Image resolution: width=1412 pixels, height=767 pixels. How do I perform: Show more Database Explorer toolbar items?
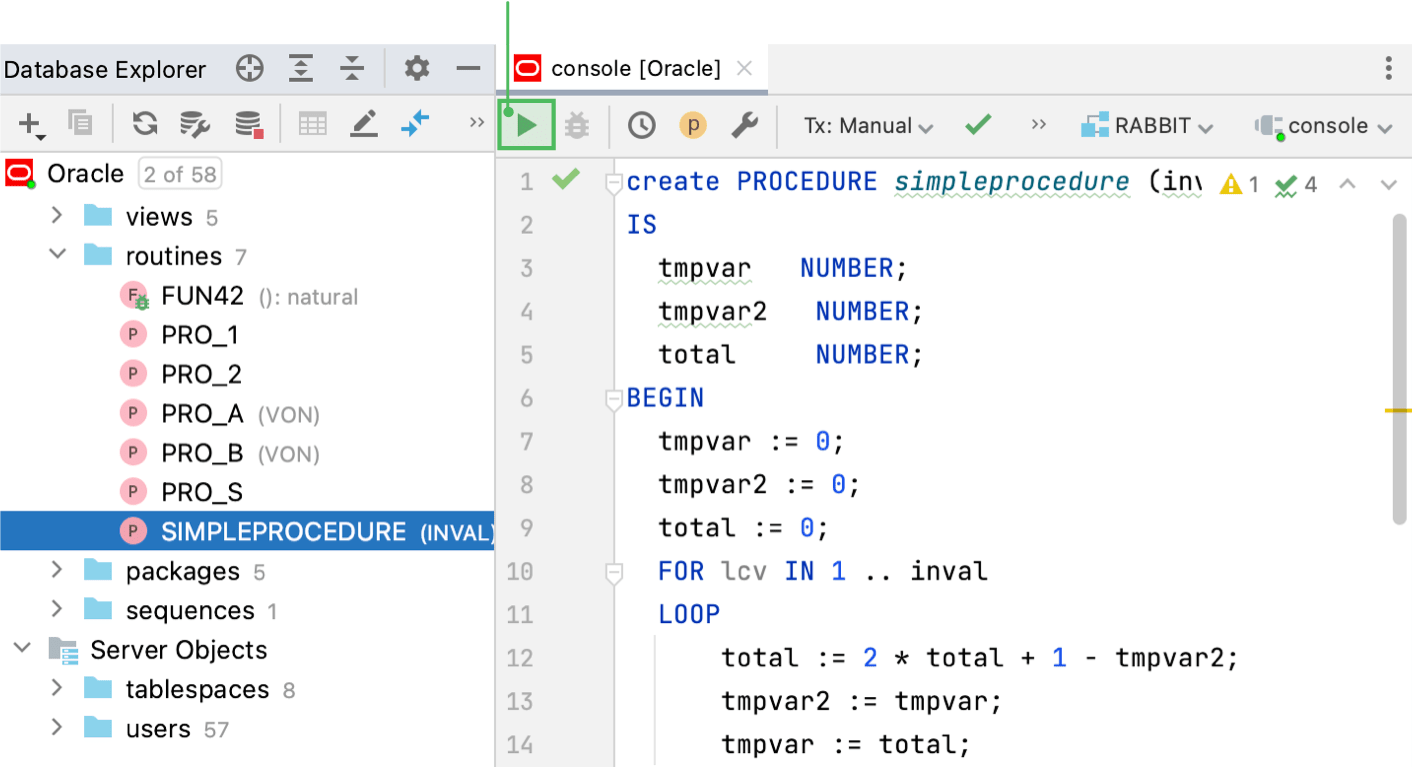tap(477, 122)
